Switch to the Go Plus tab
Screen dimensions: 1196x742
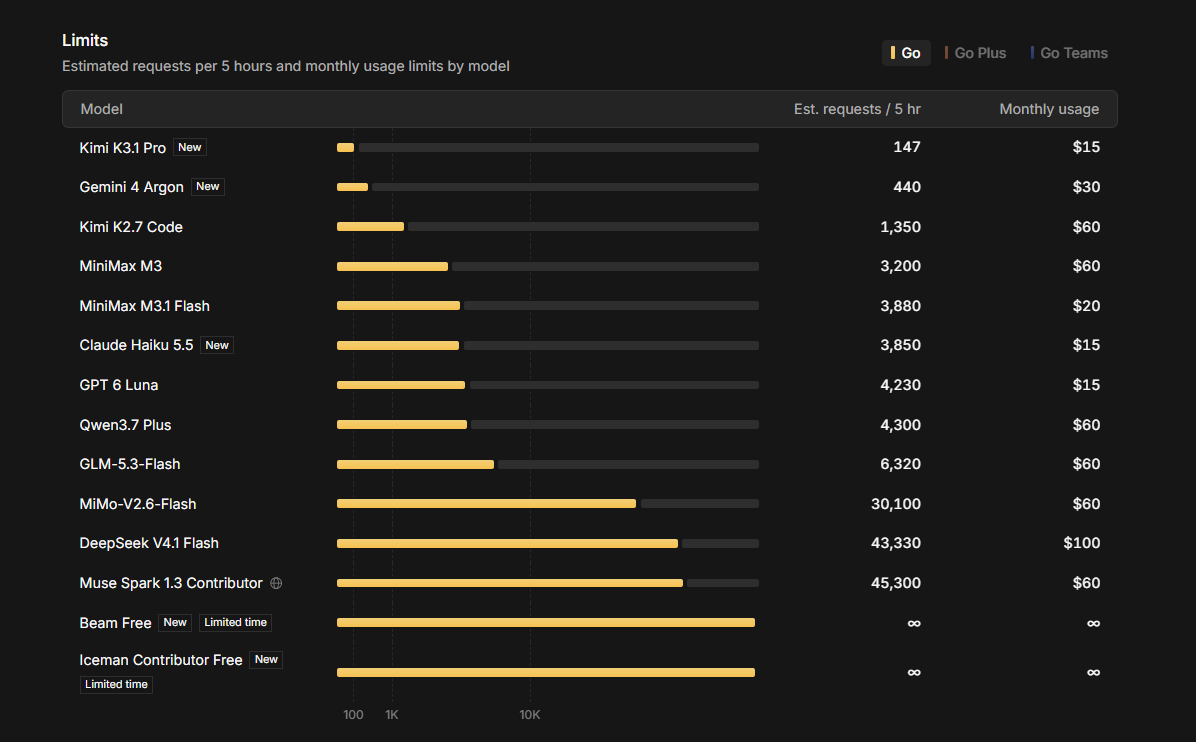click(976, 53)
